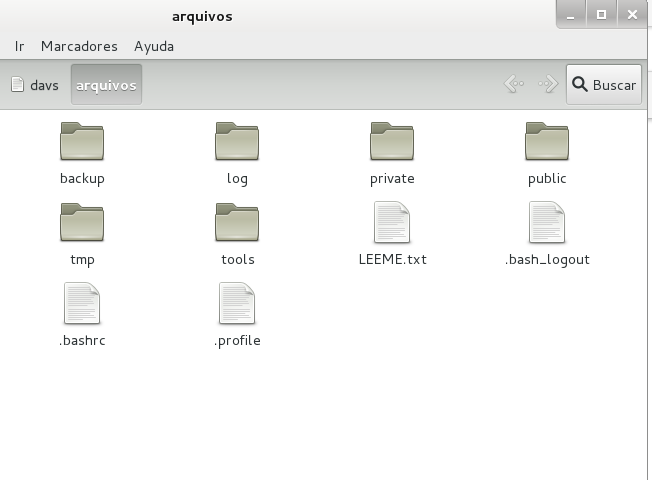Select the tmp folder icon
The width and height of the screenshot is (652, 480).
(x=82, y=223)
